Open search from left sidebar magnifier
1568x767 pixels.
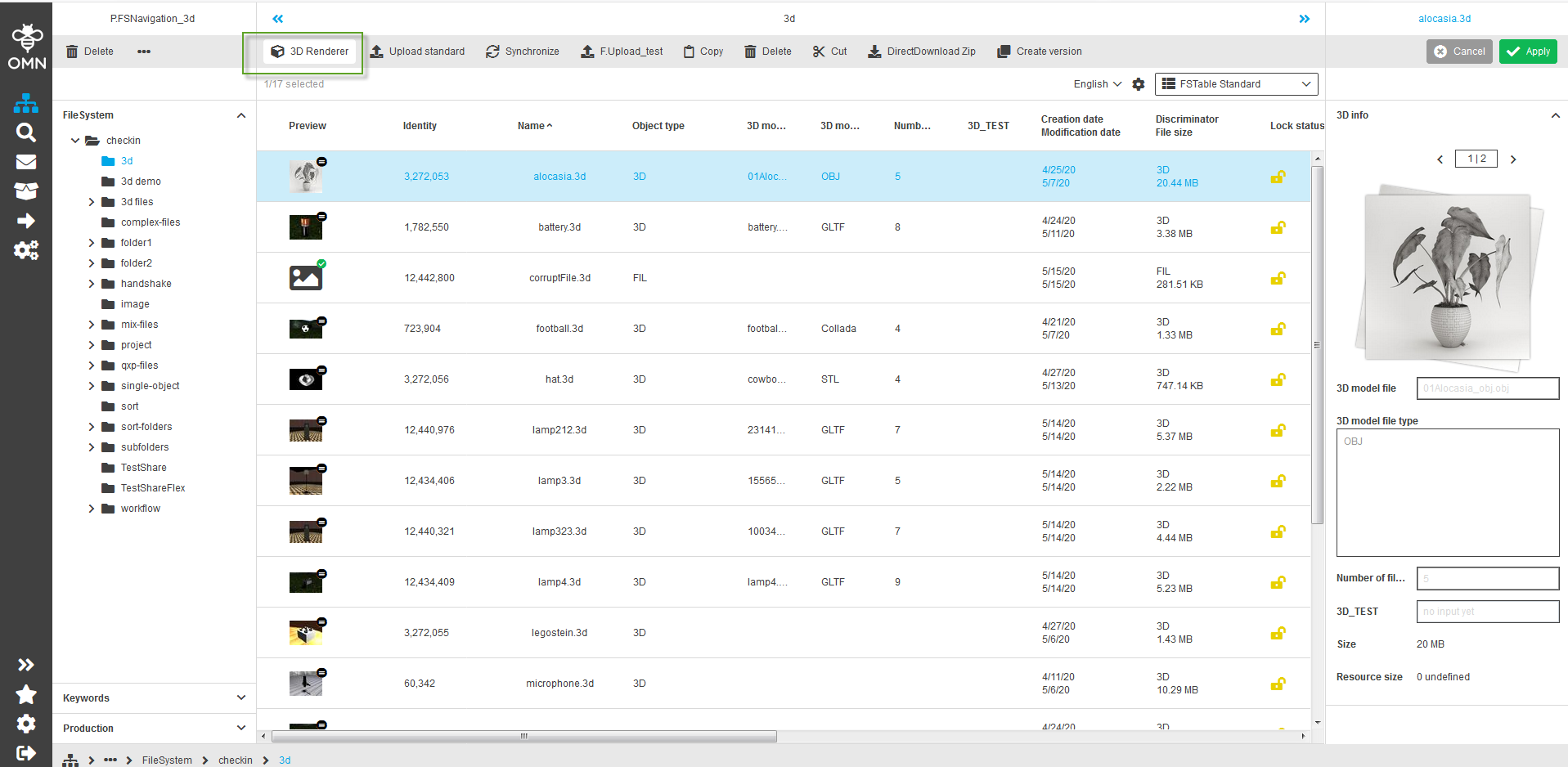pos(26,132)
